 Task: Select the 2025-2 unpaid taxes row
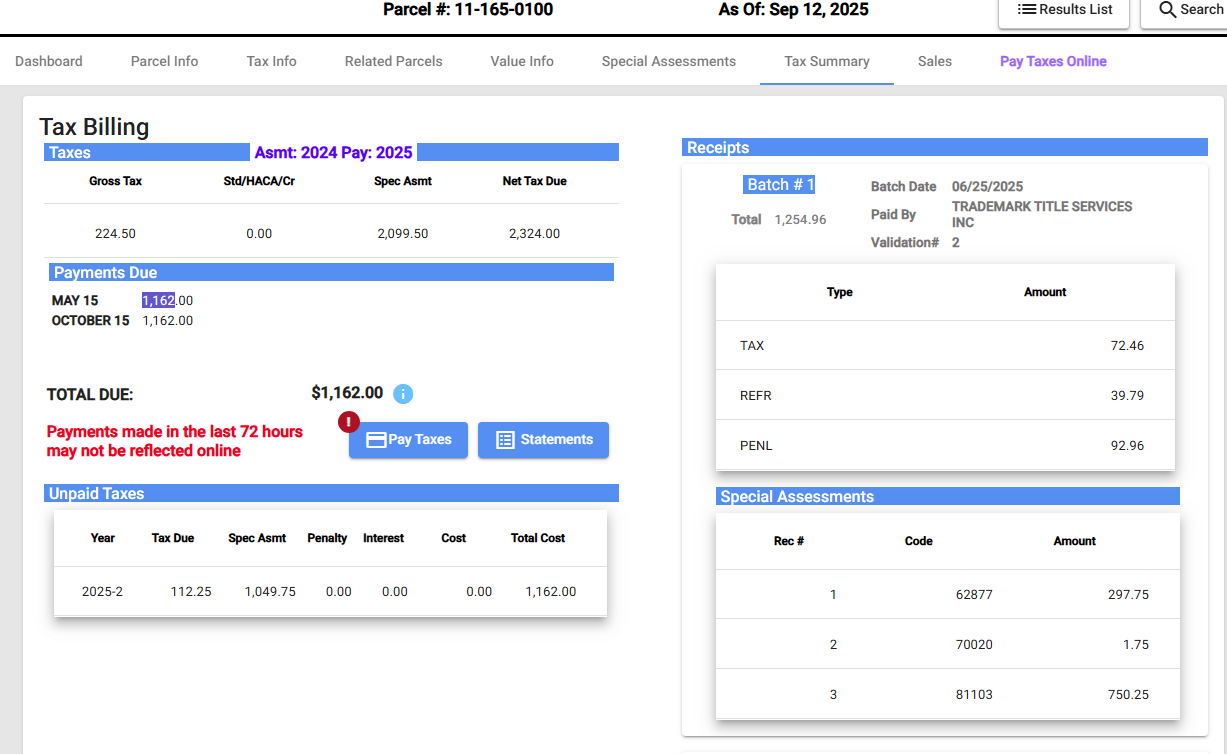pos(330,591)
